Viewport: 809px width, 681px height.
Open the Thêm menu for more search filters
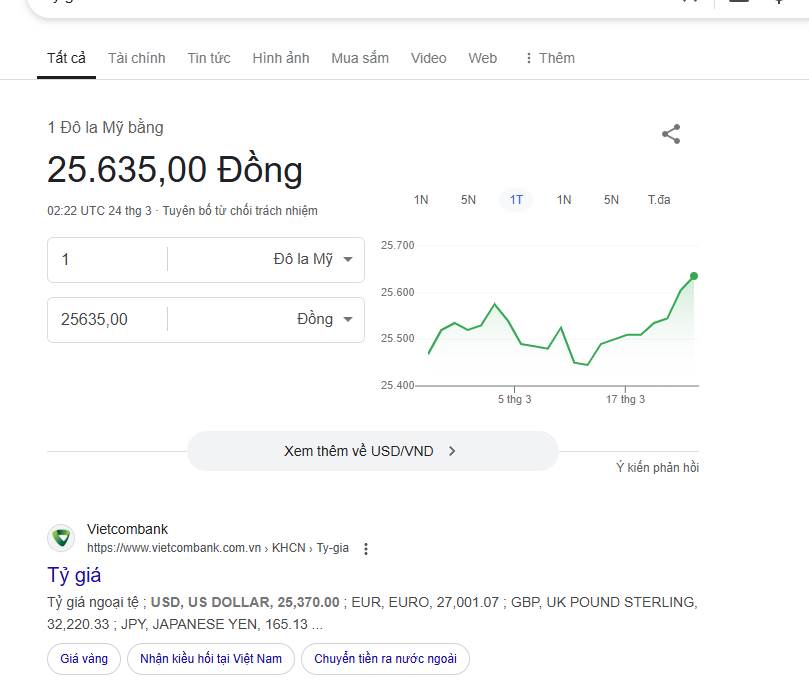point(549,58)
